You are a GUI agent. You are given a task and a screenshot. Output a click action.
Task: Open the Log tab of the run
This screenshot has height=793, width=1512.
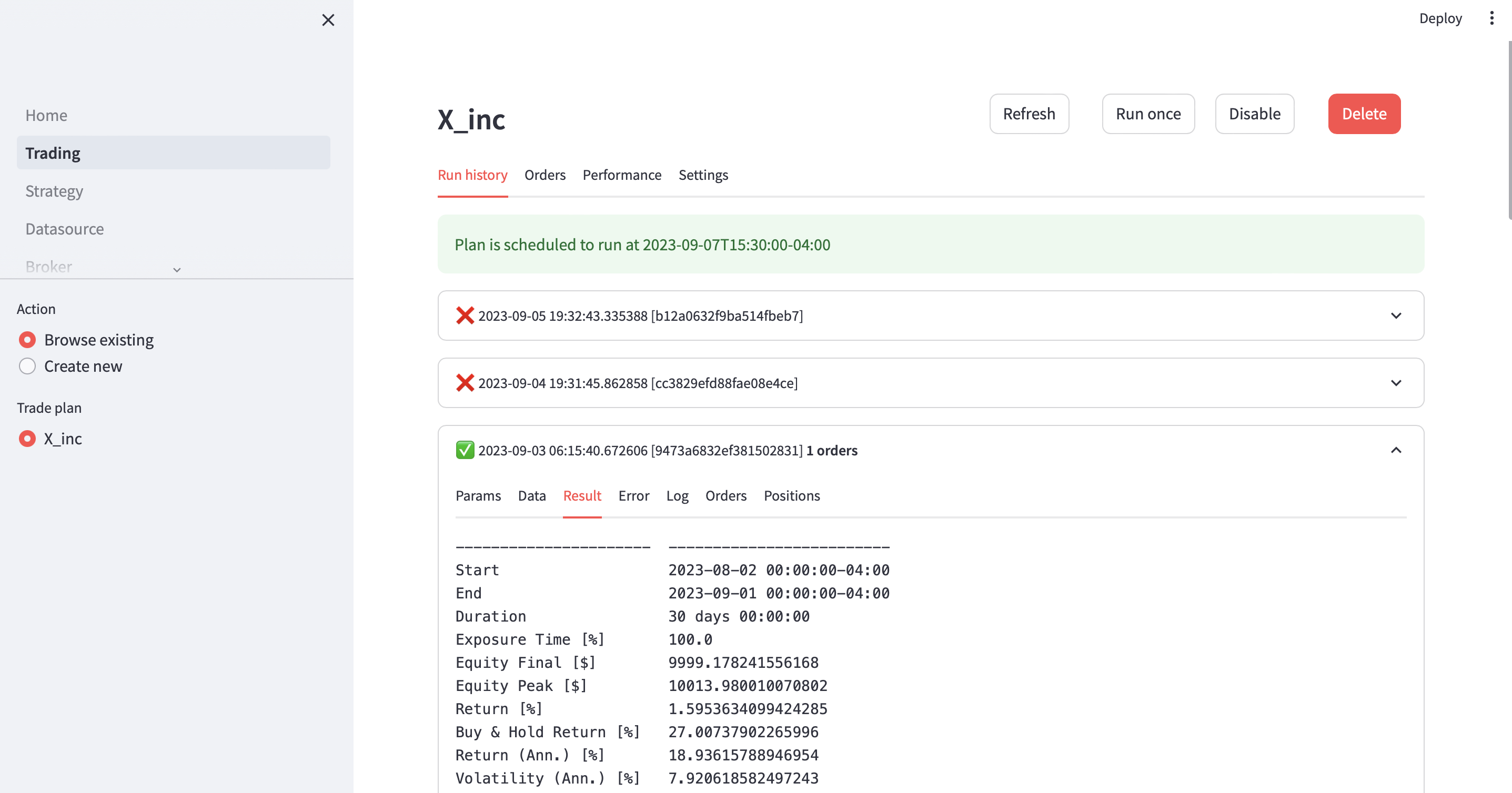coord(677,495)
